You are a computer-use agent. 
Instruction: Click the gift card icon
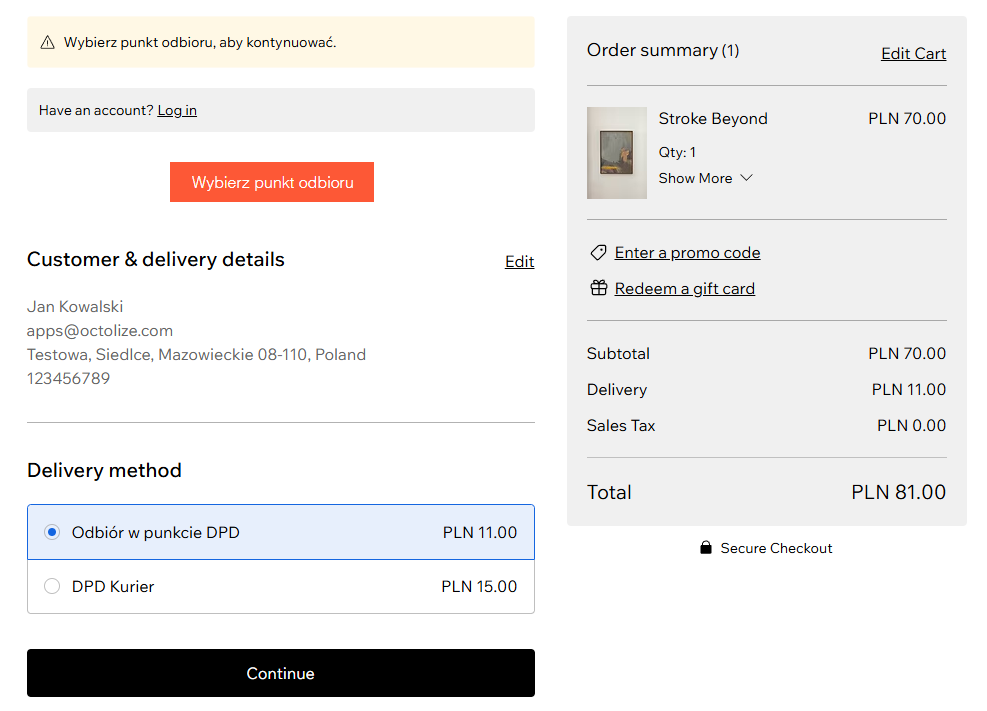pos(598,289)
